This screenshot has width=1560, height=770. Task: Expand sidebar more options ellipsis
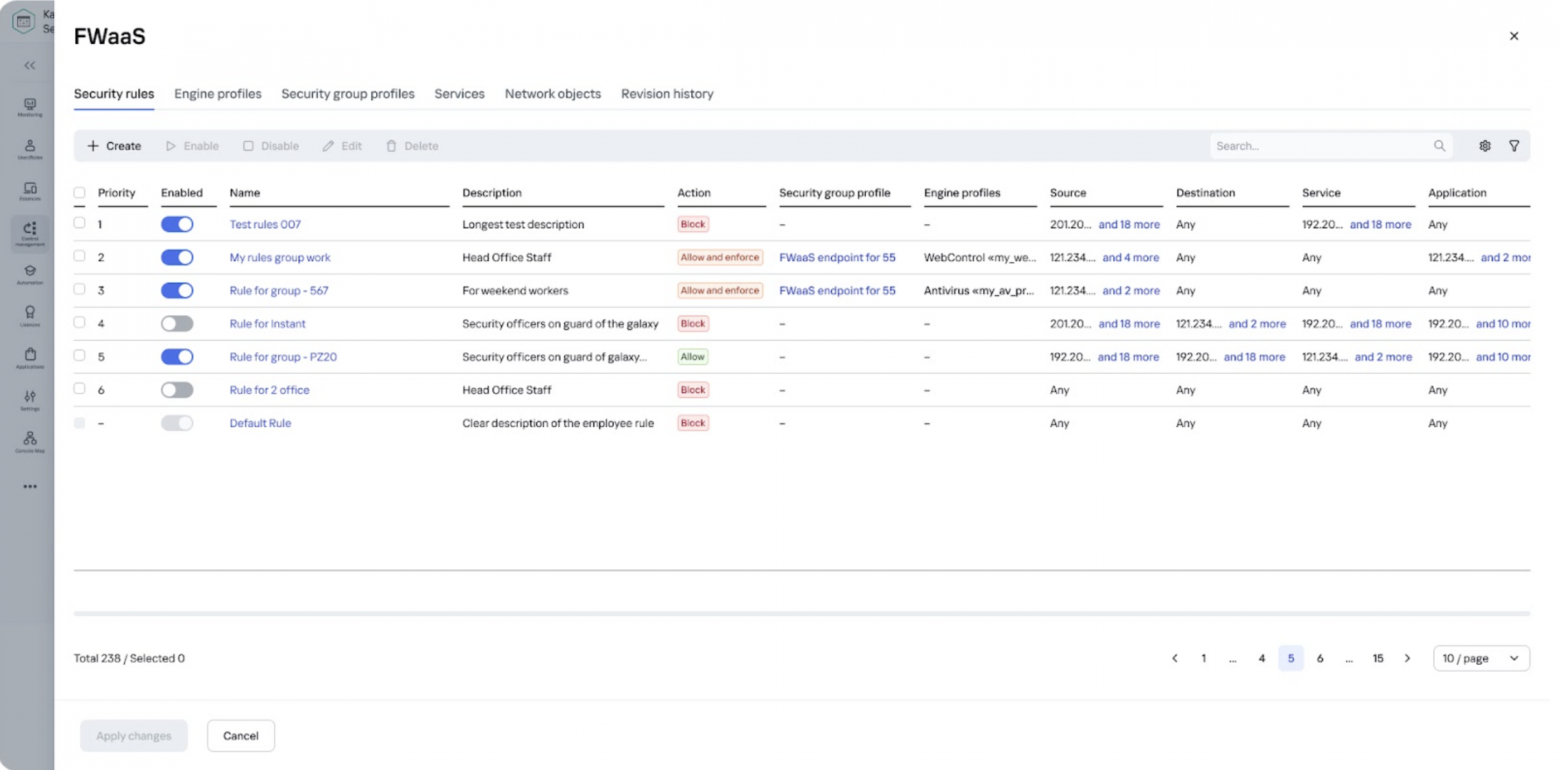(x=29, y=487)
